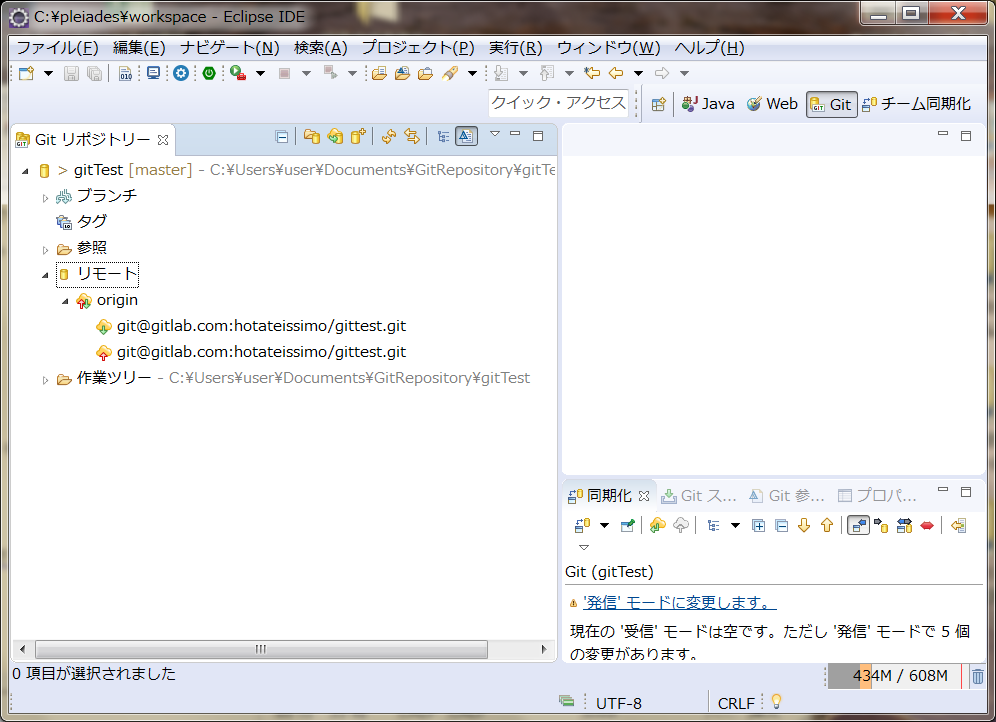Screen dimensions: 996x722
Task: Click the Refresh icon in Git Repositories view
Action: (389, 137)
